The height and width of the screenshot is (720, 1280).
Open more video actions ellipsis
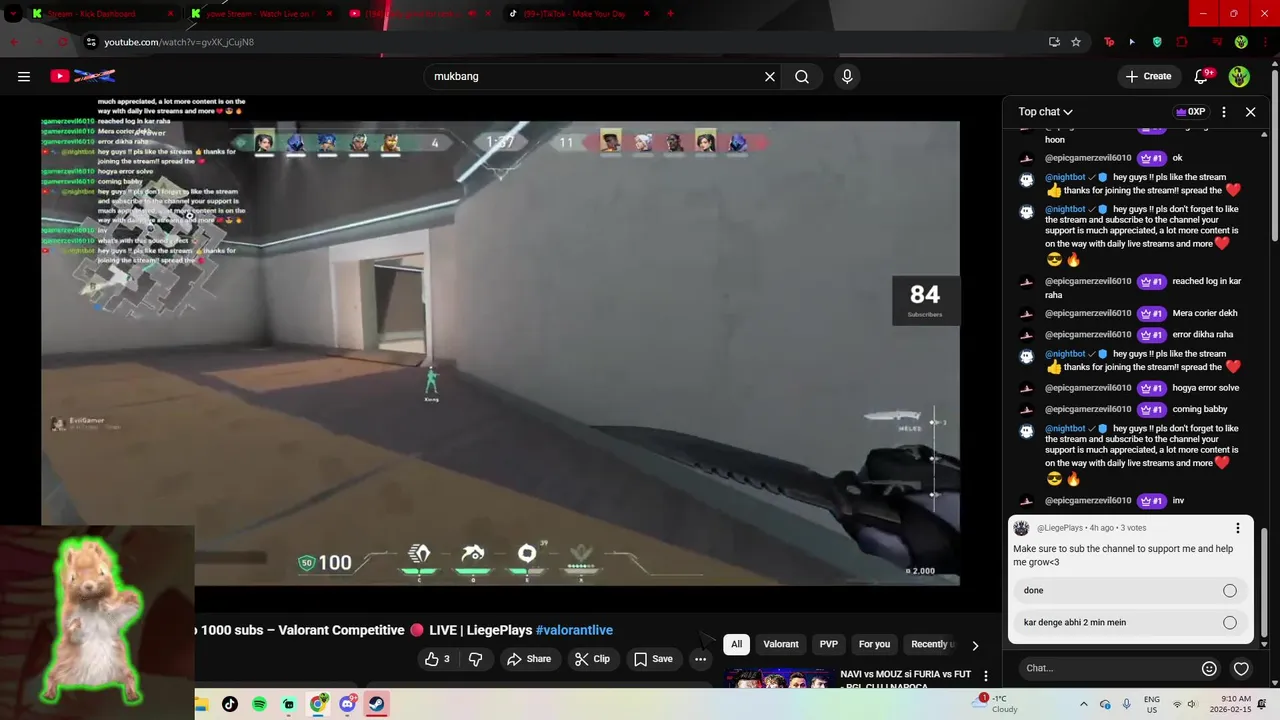700,659
